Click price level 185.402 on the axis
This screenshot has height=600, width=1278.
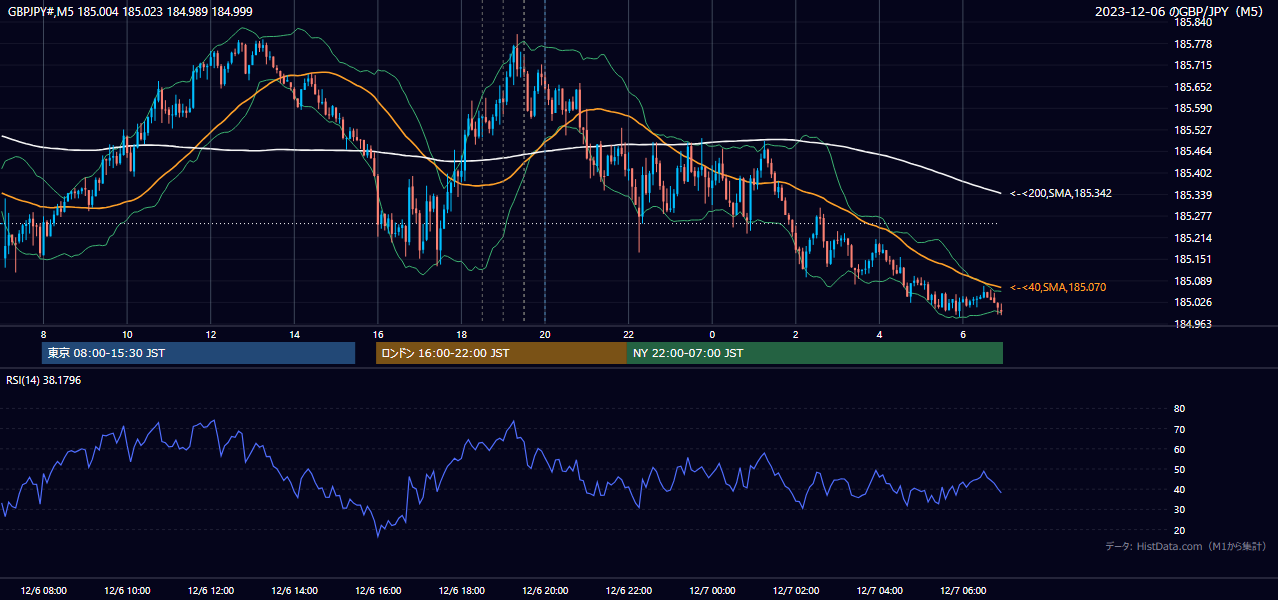tap(1192, 173)
